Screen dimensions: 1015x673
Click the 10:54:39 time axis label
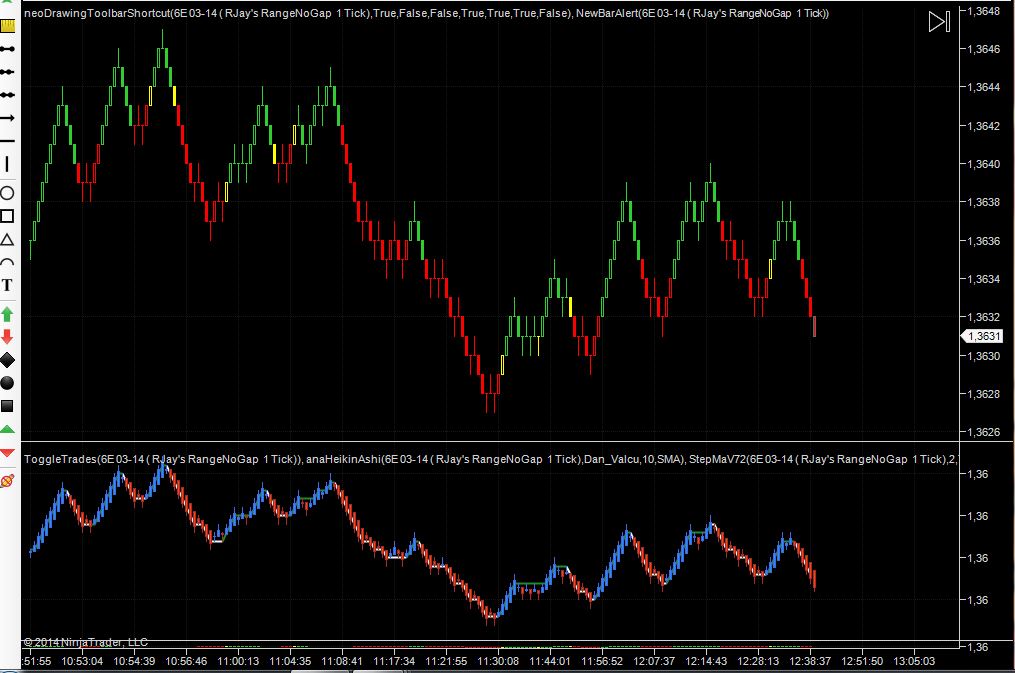pos(134,661)
